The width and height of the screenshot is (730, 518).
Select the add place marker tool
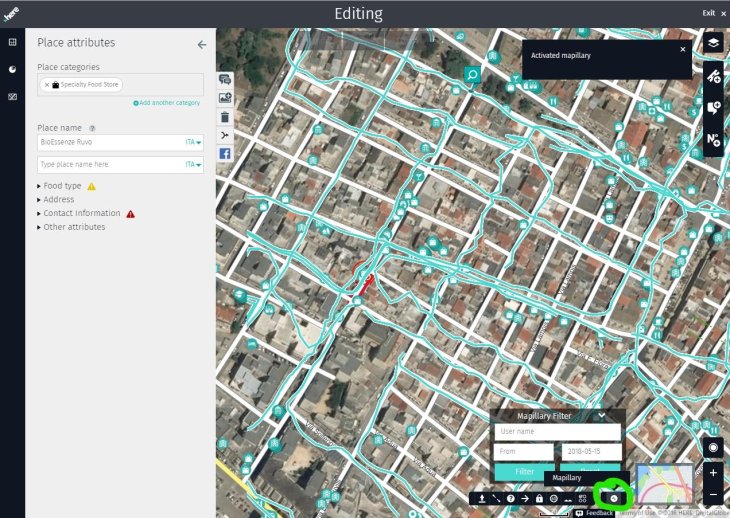click(x=713, y=108)
